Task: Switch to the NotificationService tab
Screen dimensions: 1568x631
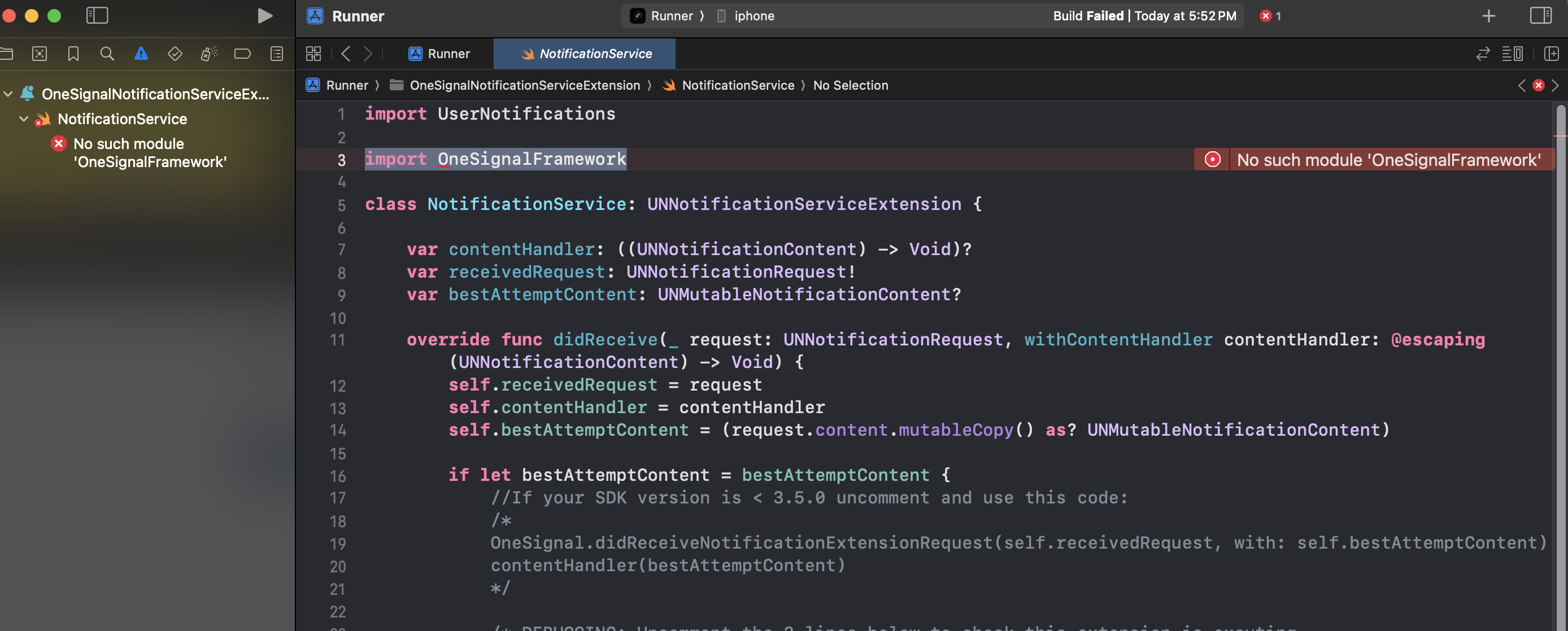Action: [585, 54]
